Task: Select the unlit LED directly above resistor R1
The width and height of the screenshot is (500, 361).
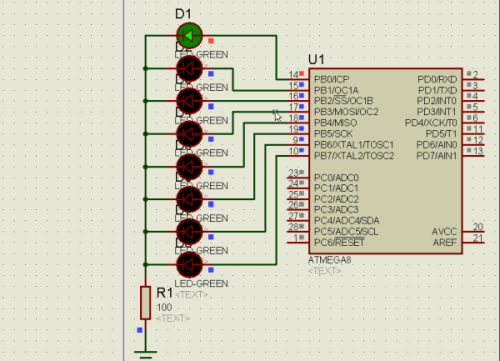Action: [189, 265]
